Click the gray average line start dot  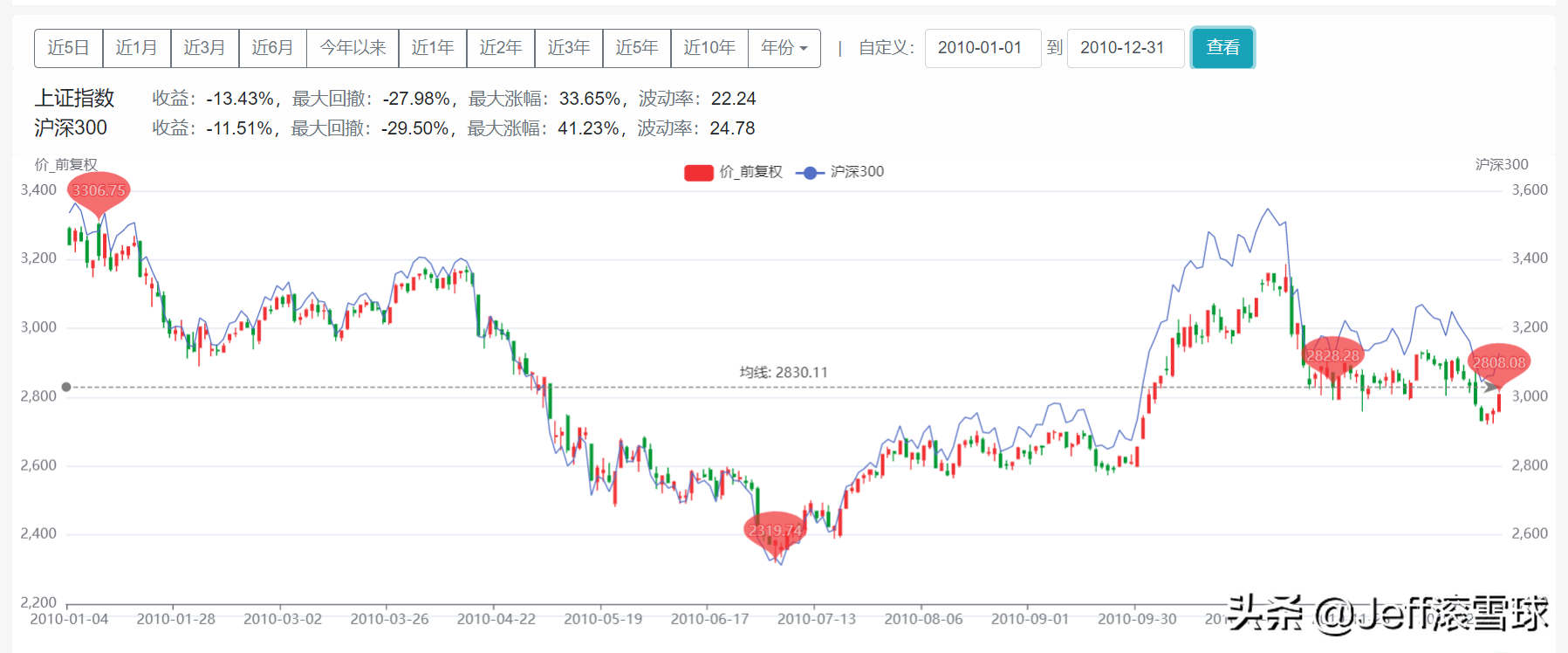(66, 387)
